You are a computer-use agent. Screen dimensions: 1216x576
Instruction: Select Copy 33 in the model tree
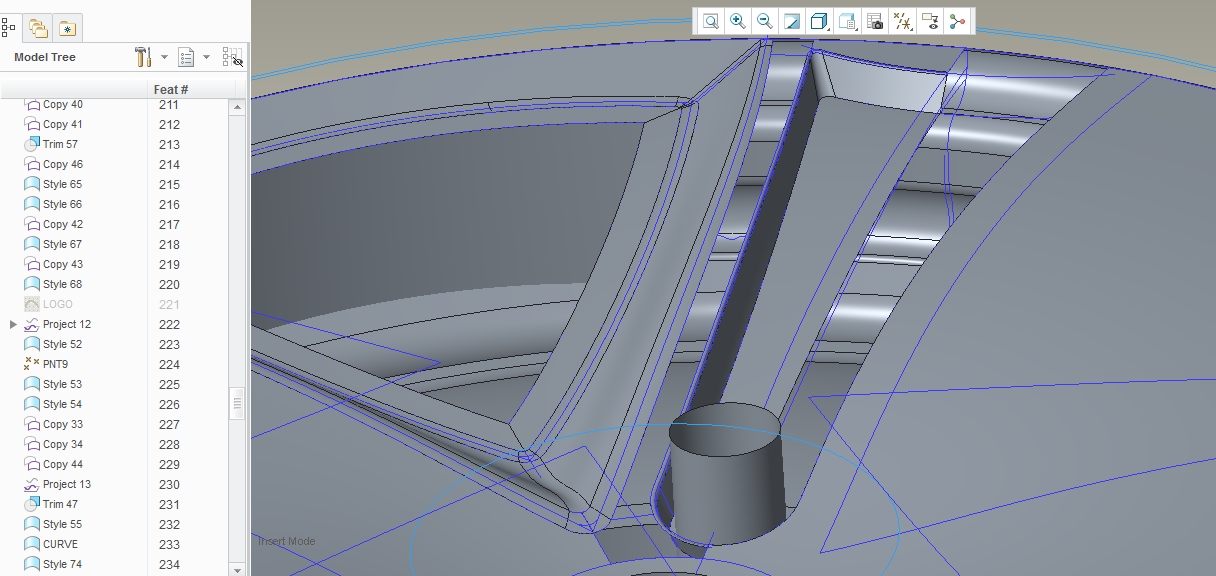click(62, 424)
